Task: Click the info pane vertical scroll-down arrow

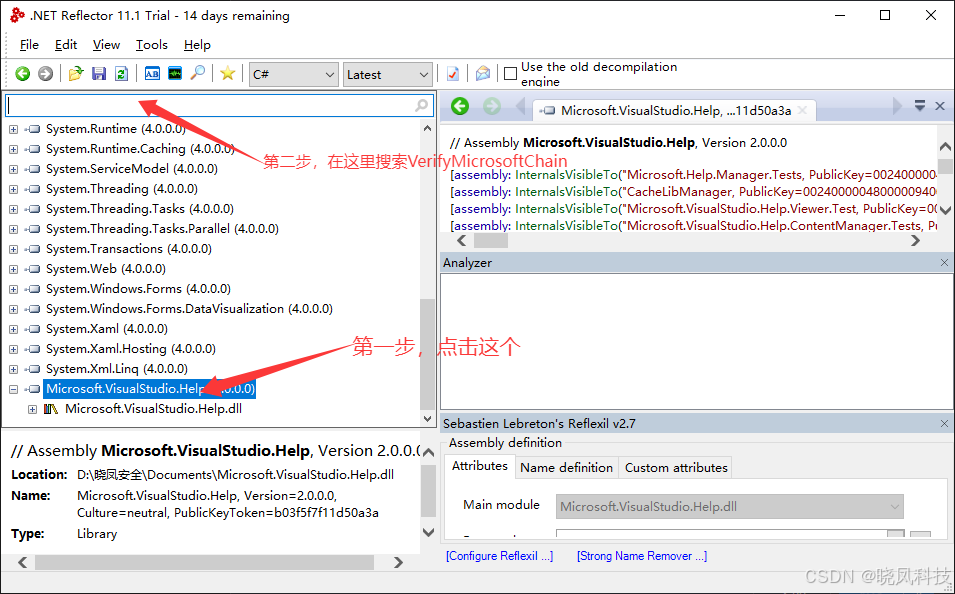Action: 428,532
